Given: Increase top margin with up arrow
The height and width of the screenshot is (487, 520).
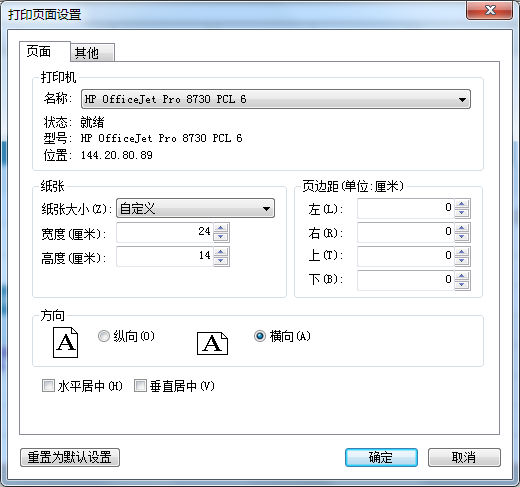Looking at the screenshot, I should pyautogui.click(x=462, y=252).
